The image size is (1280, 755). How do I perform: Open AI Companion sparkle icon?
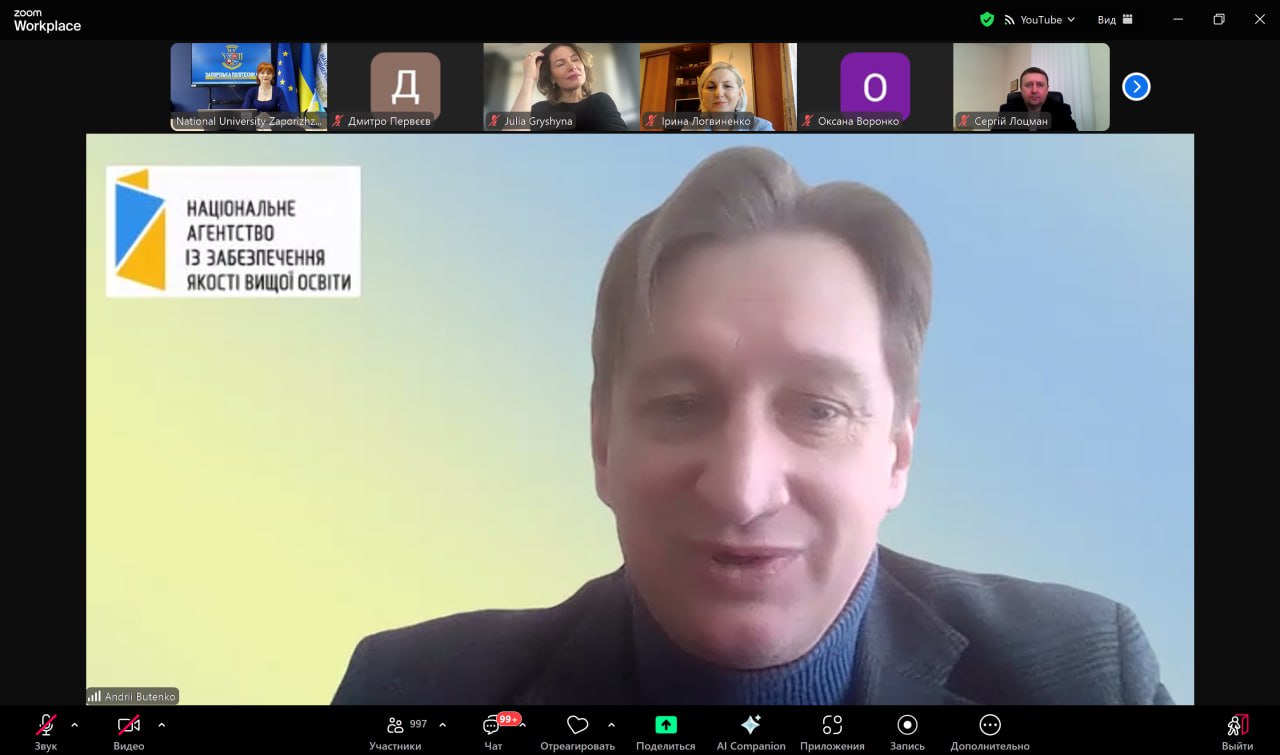(751, 725)
